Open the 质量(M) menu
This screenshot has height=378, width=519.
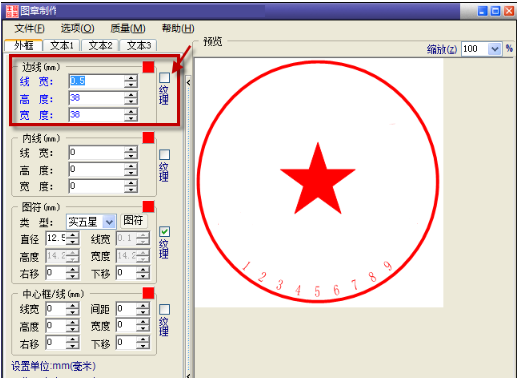pyautogui.click(x=128, y=29)
